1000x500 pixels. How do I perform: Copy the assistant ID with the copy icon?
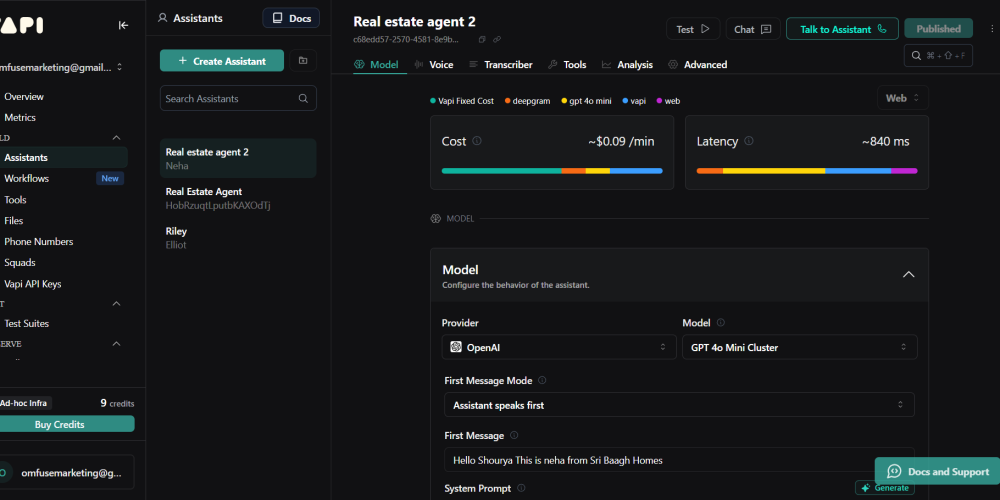482,40
